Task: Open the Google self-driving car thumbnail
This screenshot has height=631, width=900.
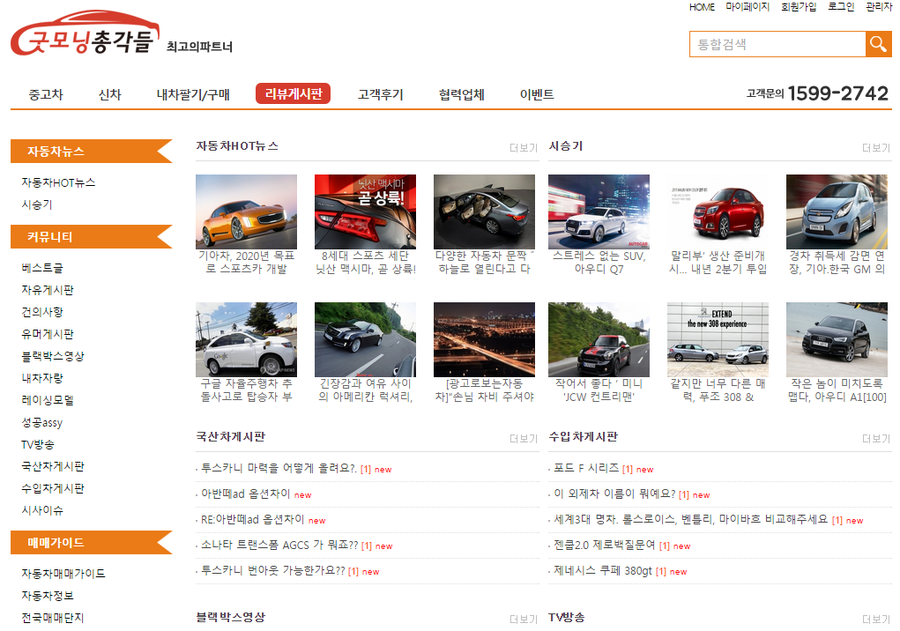Action: click(x=246, y=339)
